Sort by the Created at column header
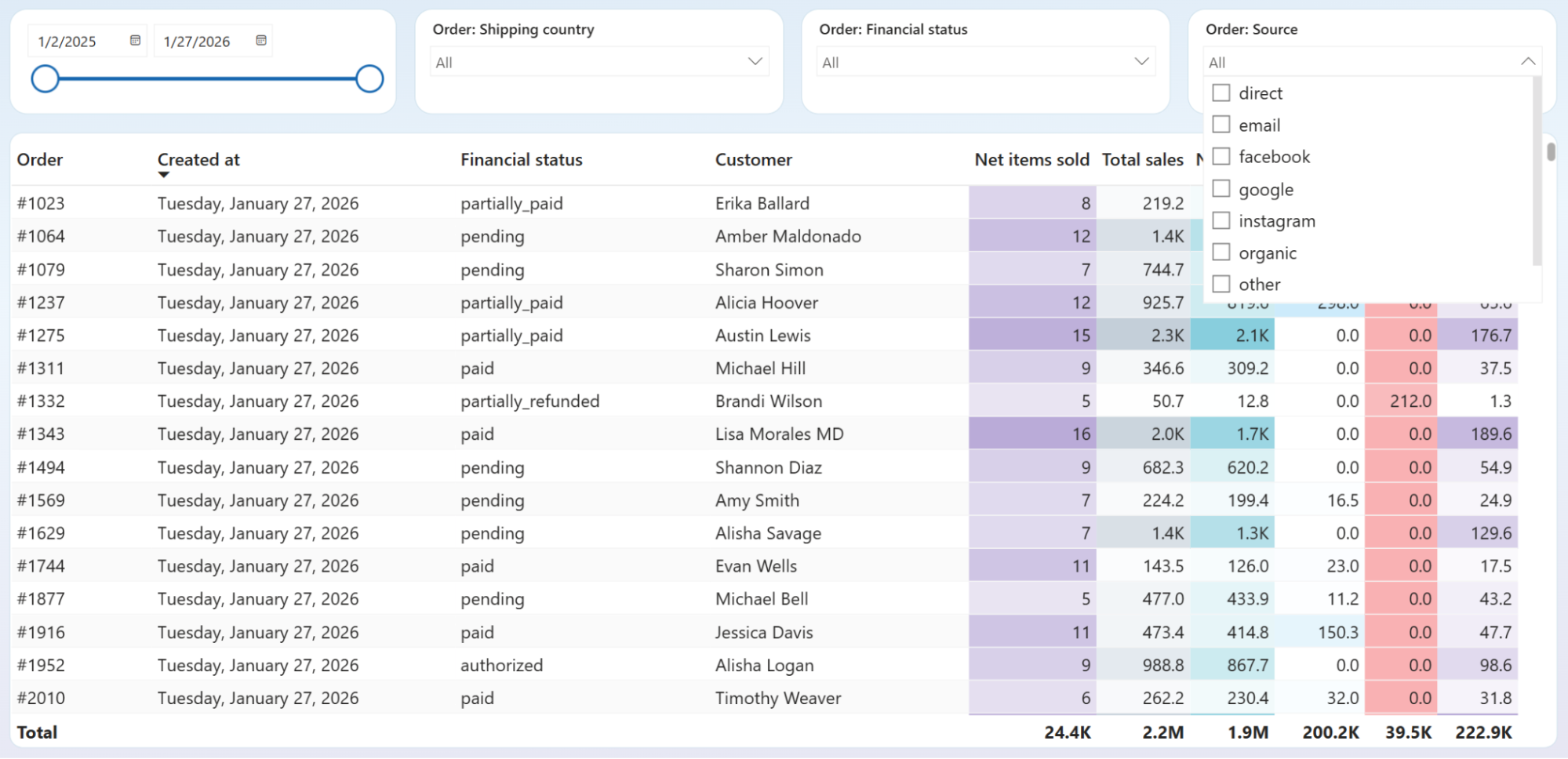1568x759 pixels. click(198, 160)
